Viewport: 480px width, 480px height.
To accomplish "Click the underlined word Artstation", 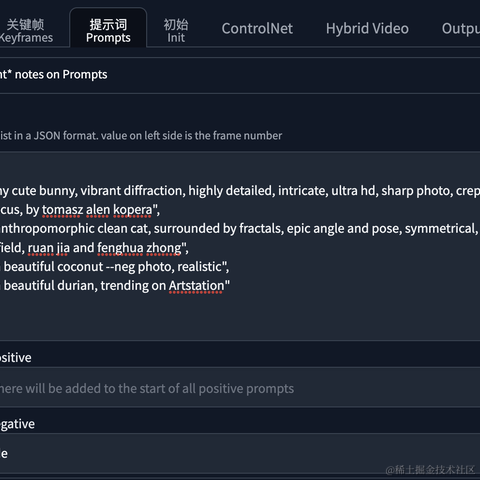I will pyautogui.click(x=196, y=286).
